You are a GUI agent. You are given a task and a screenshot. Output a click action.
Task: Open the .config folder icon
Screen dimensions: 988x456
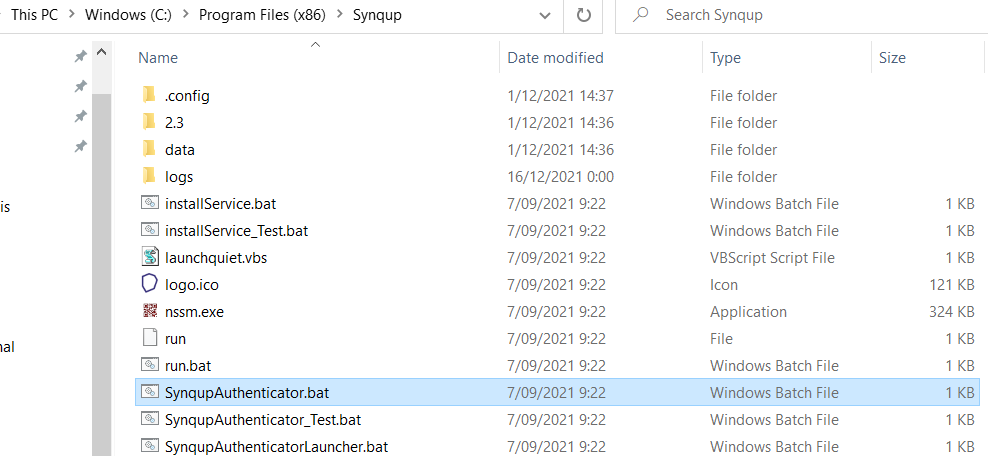pos(149,95)
